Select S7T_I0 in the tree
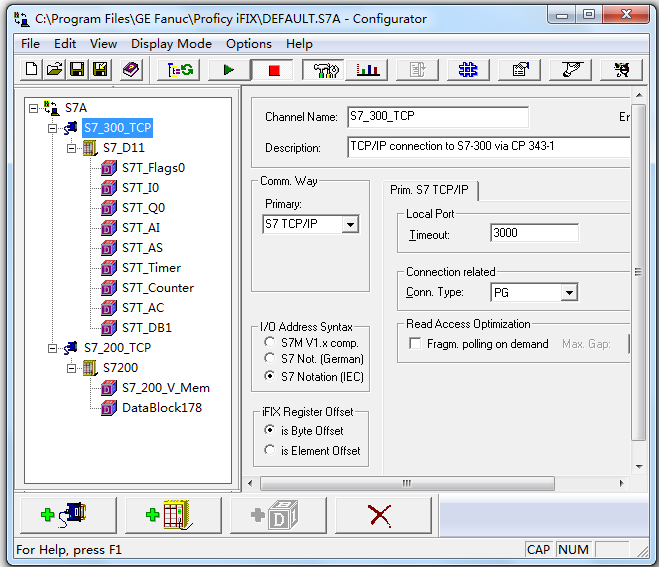This screenshot has height=567, width=659. click(x=140, y=188)
